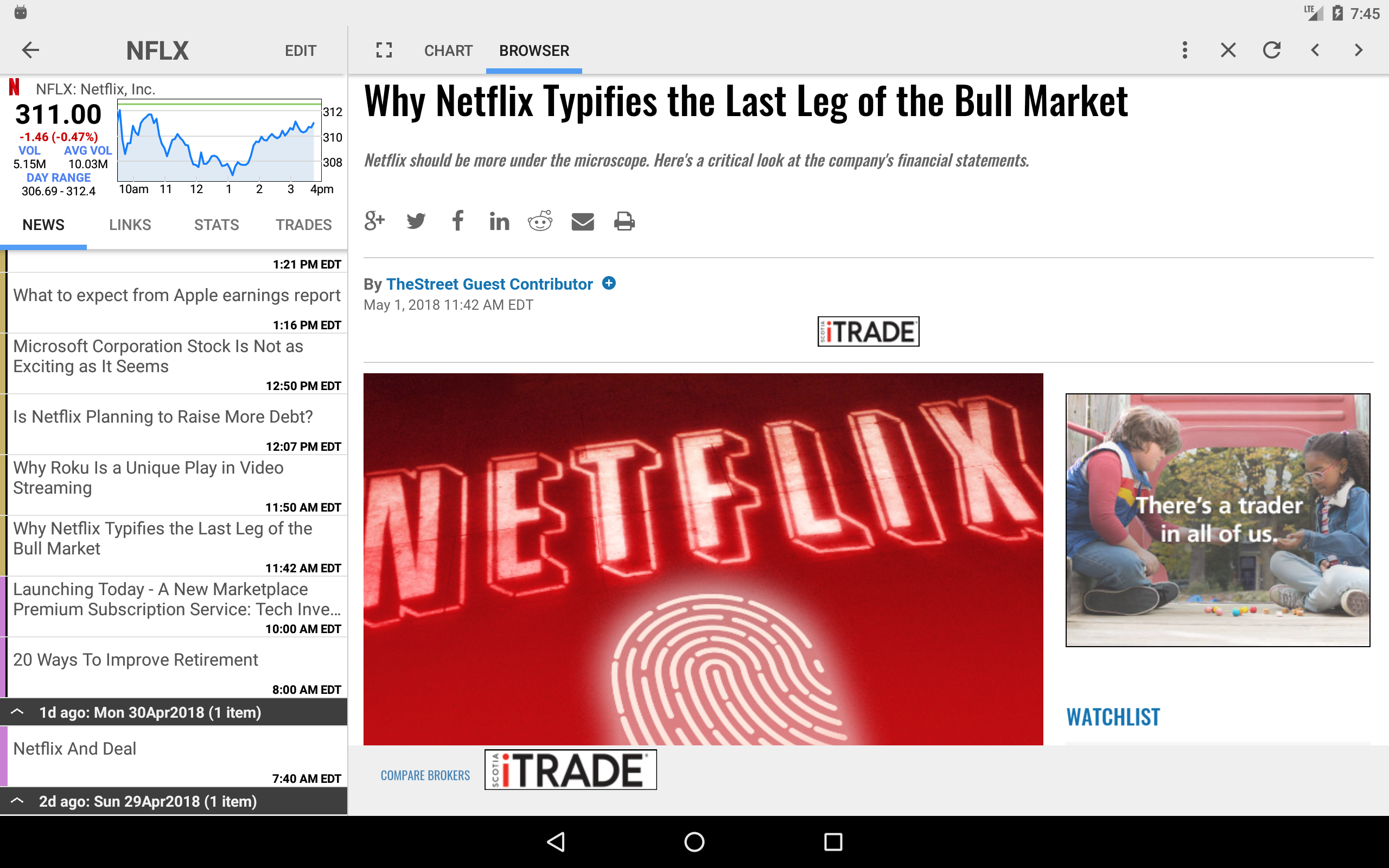Go forward with right chevron
Image resolution: width=1389 pixels, height=868 pixels.
[1359, 50]
